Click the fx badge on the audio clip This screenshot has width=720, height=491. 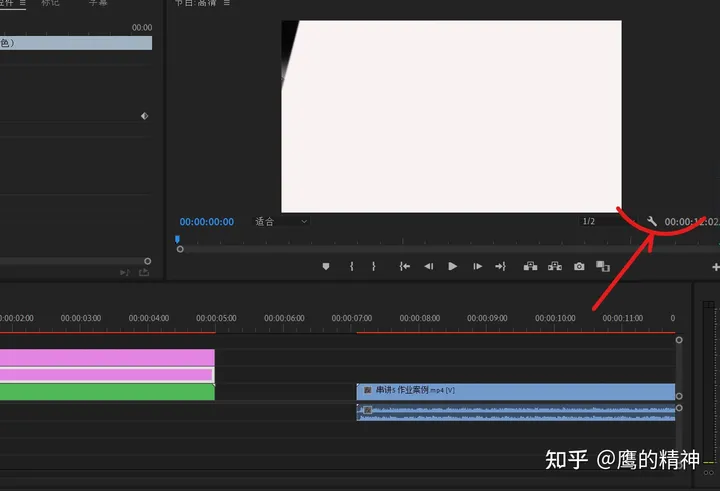tap(367, 410)
